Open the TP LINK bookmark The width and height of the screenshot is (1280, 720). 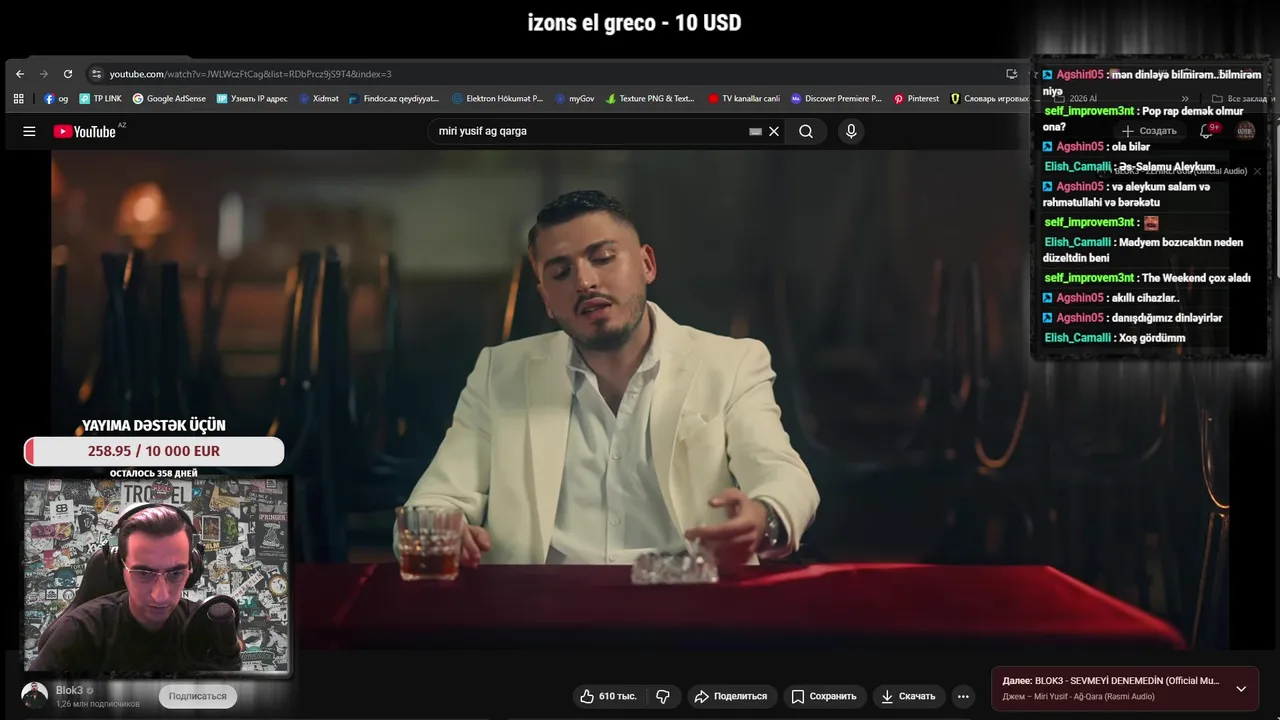click(100, 99)
